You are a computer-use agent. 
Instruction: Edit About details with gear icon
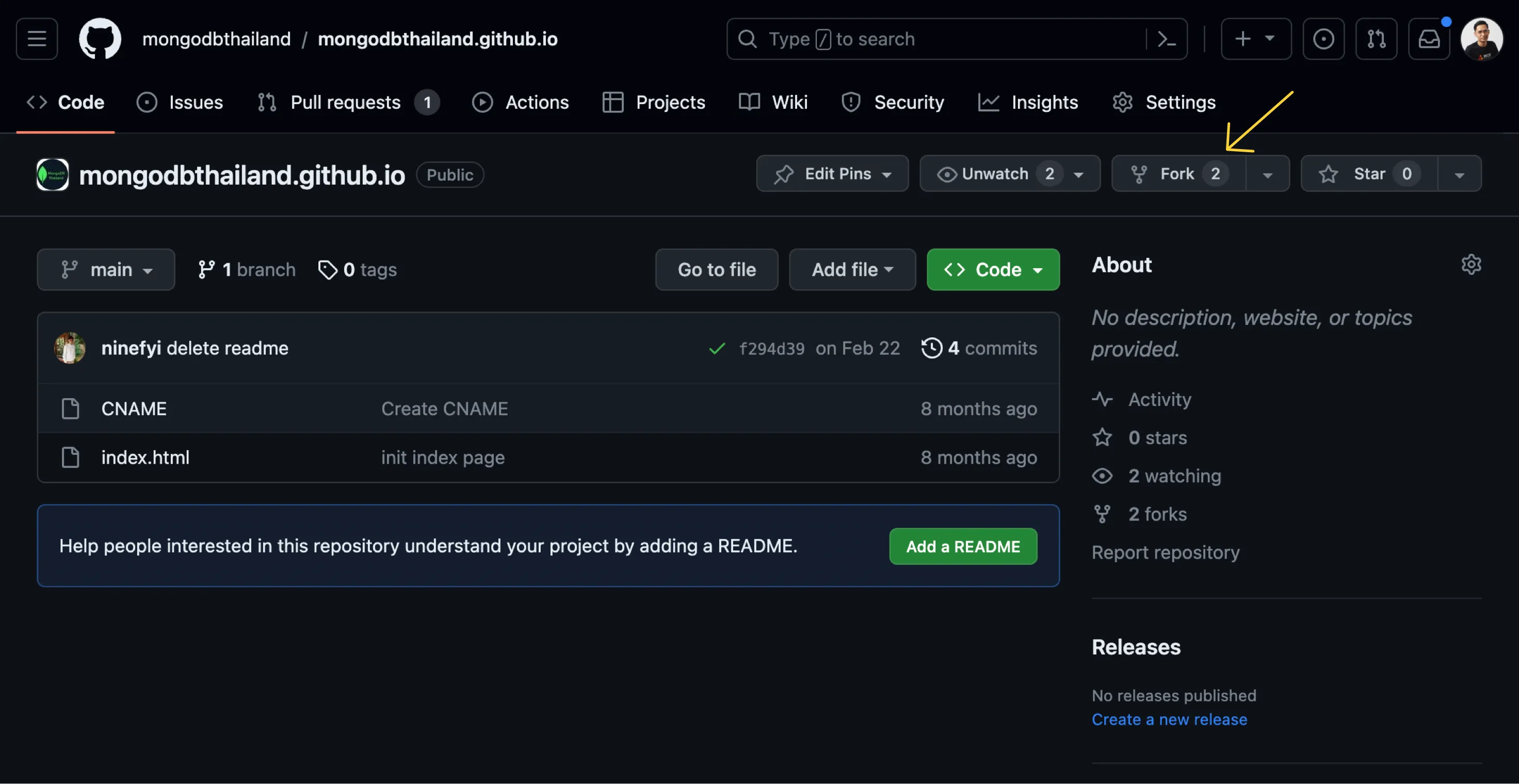click(1470, 265)
